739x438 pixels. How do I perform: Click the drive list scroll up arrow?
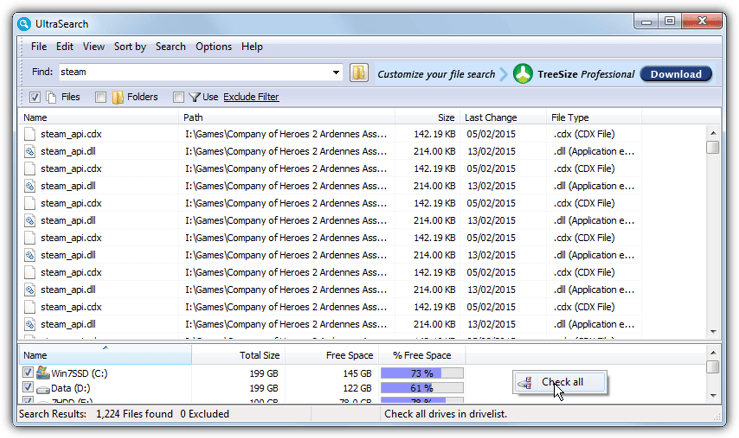coord(713,352)
